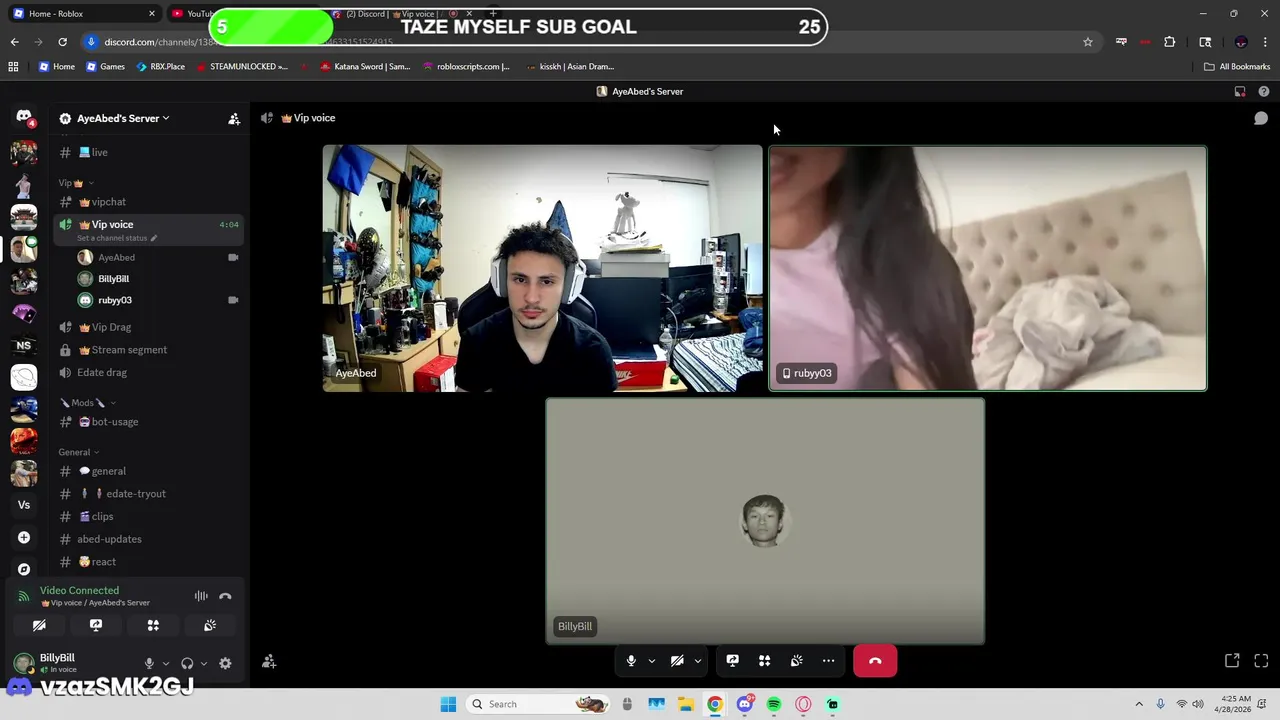The height and width of the screenshot is (720, 1280).
Task: Open Discord direct messages home icon
Action: pos(24,117)
